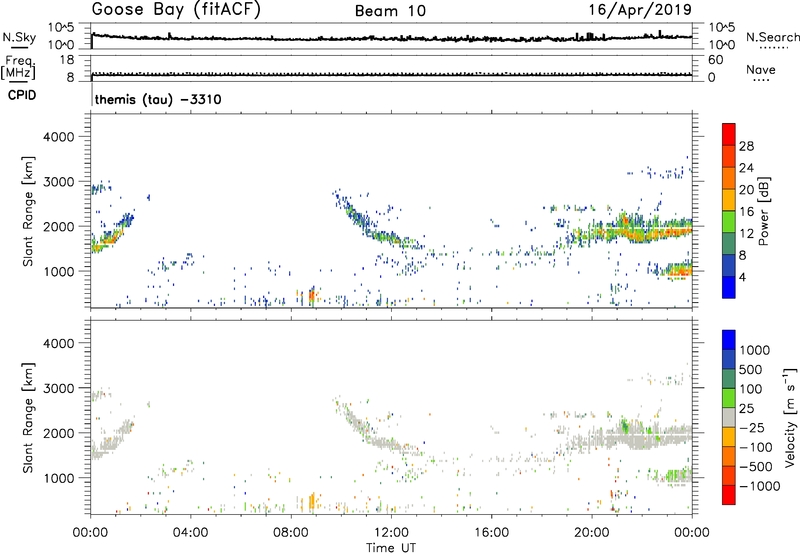Click the '18' frequency axis tick

(67, 60)
